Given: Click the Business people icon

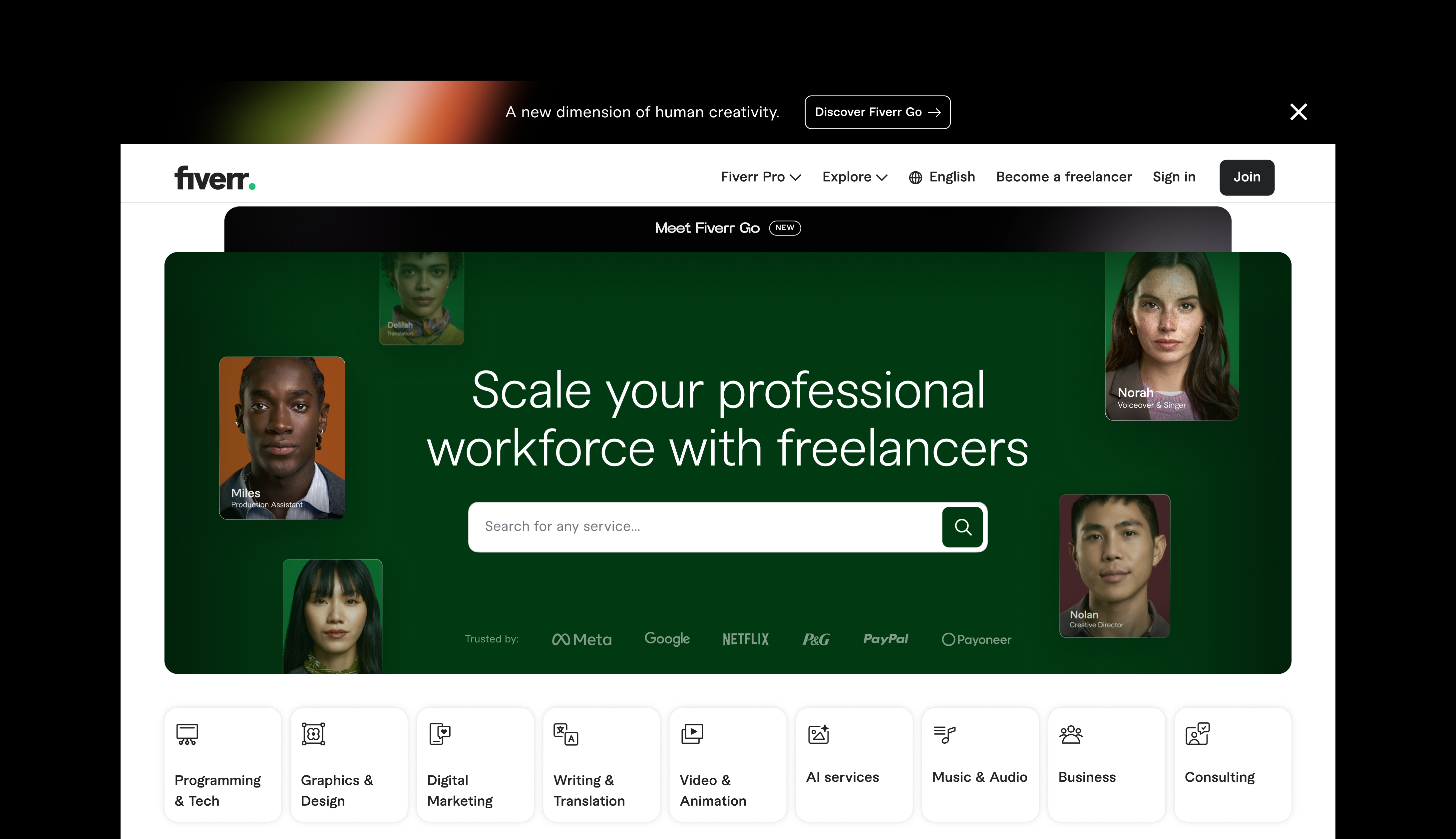Looking at the screenshot, I should tap(1071, 734).
